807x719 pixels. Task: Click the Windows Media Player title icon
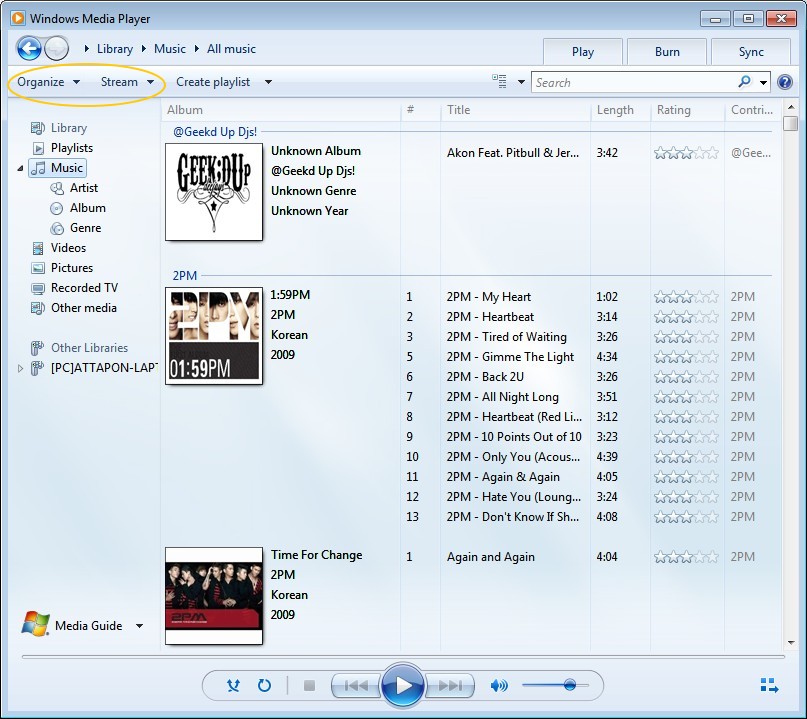[x=18, y=19]
